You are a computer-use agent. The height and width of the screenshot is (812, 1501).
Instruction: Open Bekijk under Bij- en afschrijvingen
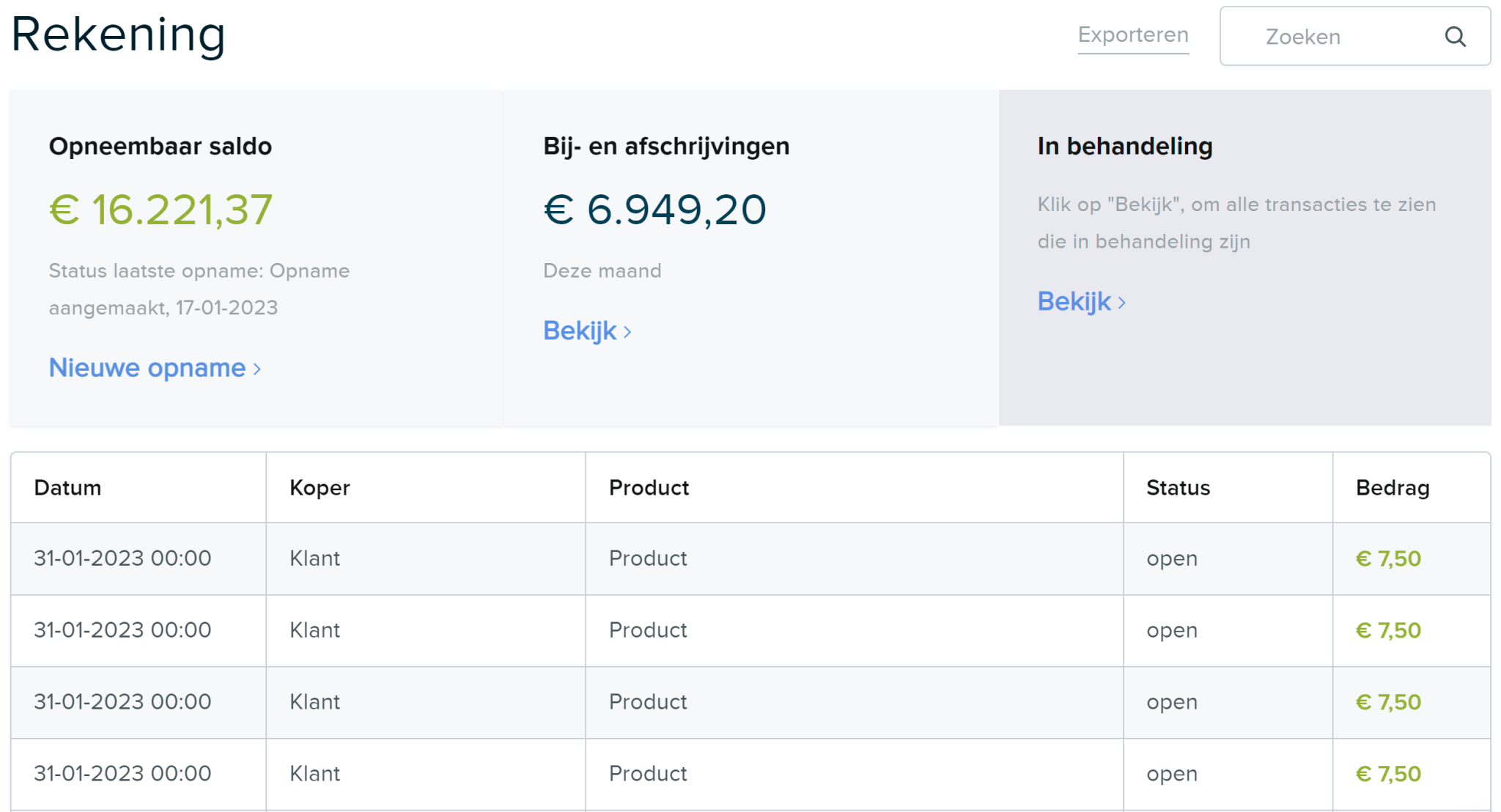coord(579,331)
